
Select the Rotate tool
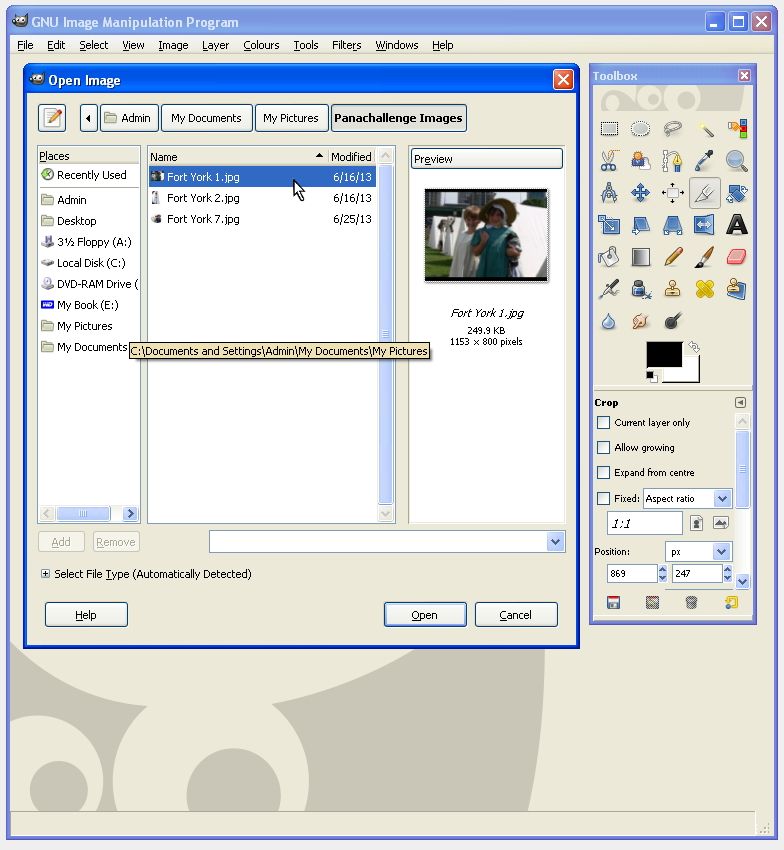pyautogui.click(x=736, y=193)
